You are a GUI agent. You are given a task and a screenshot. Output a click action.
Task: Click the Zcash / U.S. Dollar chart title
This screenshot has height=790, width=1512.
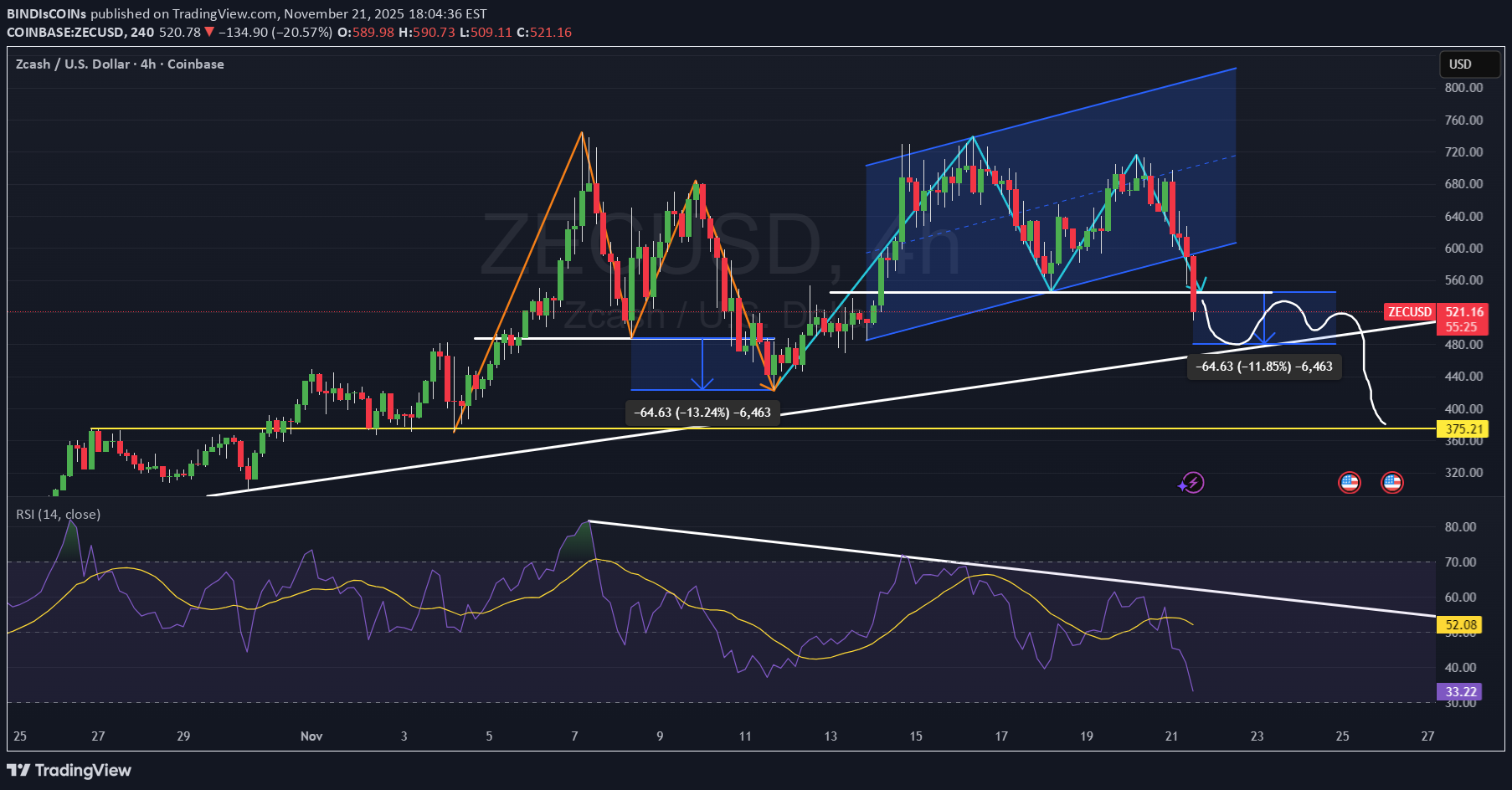(120, 64)
